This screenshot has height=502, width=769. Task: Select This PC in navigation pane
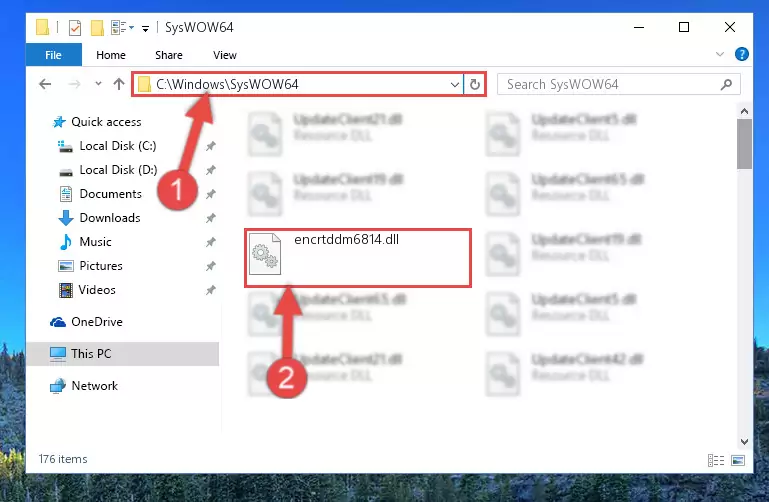click(x=123, y=353)
